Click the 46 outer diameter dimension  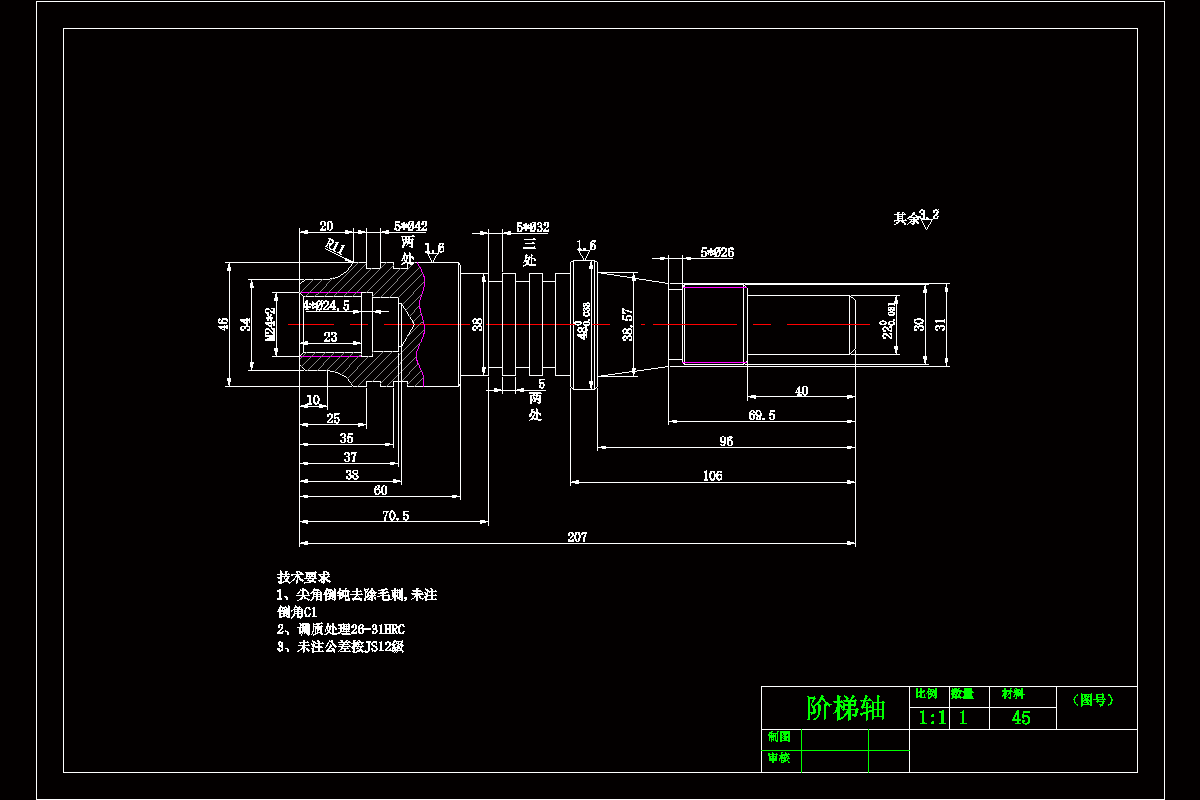[223, 324]
